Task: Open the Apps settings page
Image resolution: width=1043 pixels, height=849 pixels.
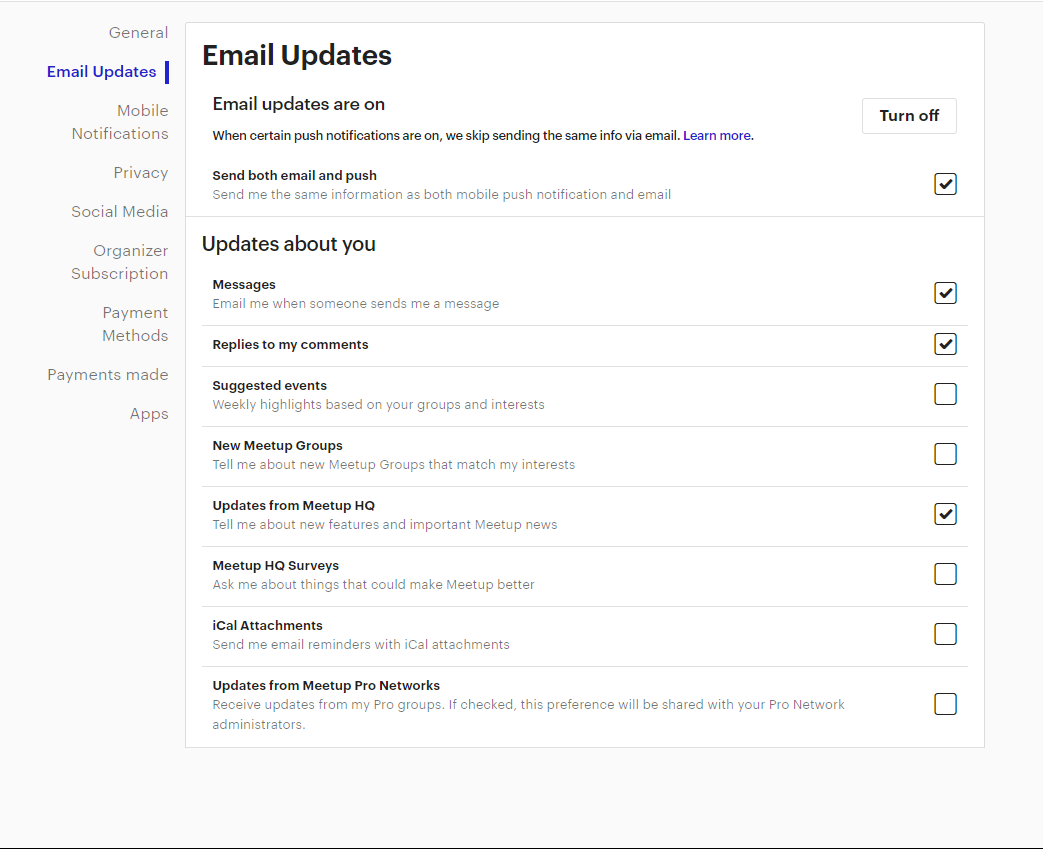Action: pos(149,414)
